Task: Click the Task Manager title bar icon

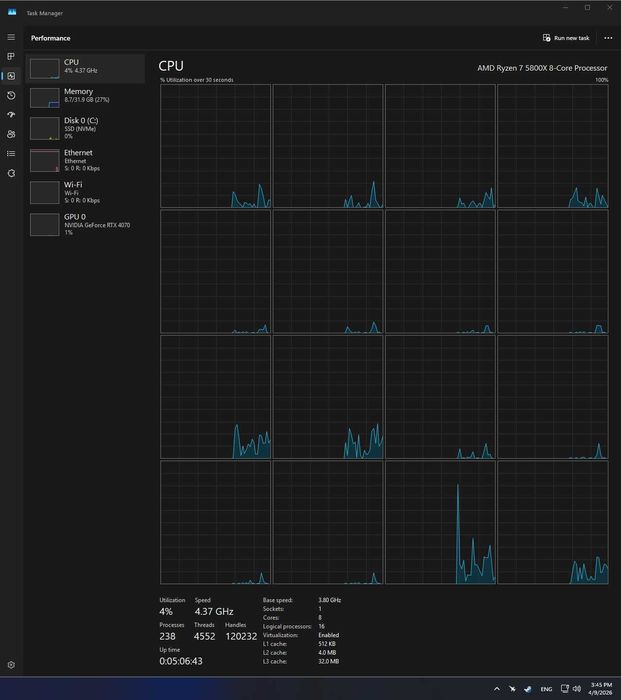Action: pyautogui.click(x=12, y=12)
